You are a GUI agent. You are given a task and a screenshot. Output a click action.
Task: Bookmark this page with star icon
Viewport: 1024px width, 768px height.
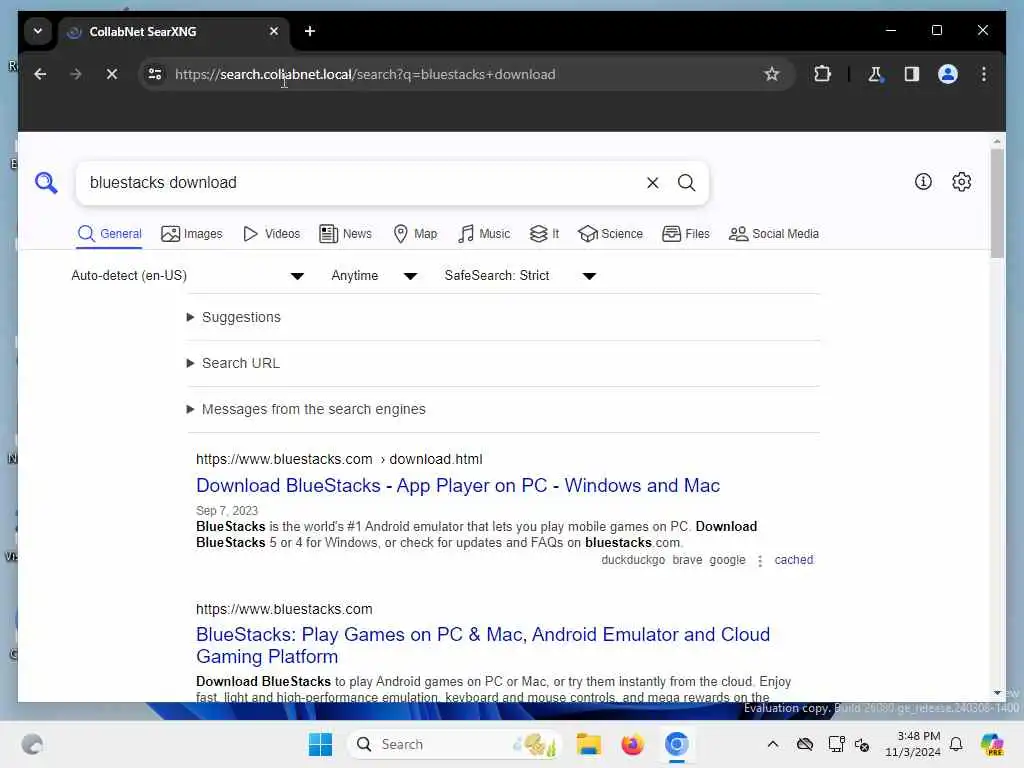tap(771, 74)
